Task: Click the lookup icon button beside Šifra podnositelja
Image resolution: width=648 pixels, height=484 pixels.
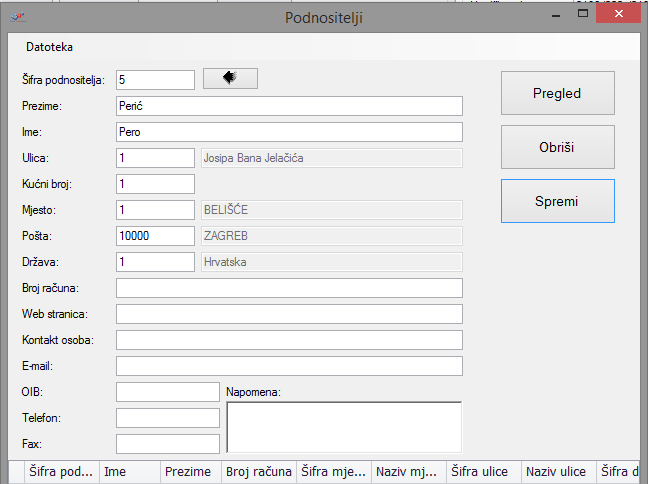Action: tap(230, 79)
